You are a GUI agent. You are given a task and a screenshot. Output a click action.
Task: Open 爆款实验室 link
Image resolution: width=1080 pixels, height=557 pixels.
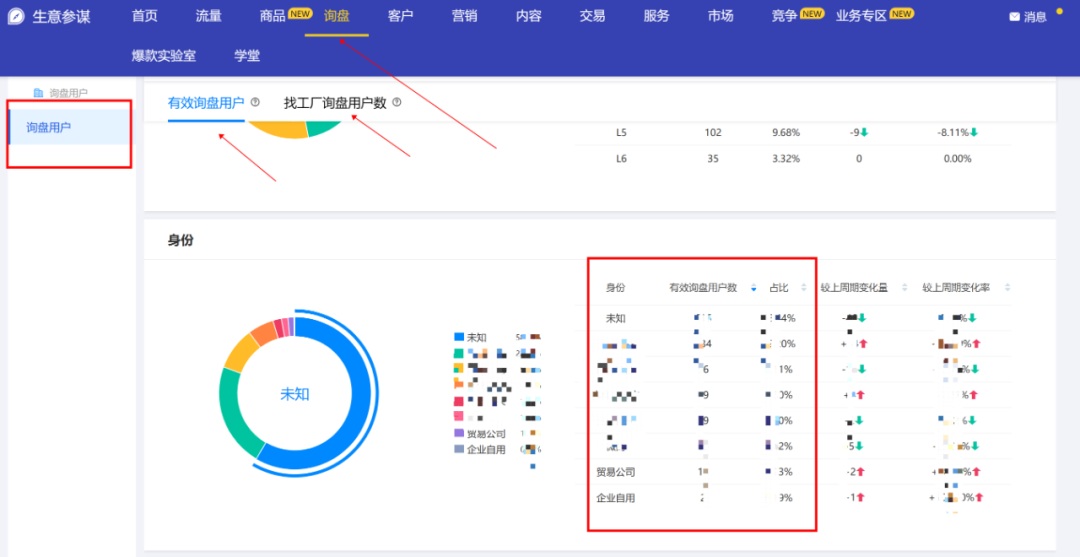(164, 56)
